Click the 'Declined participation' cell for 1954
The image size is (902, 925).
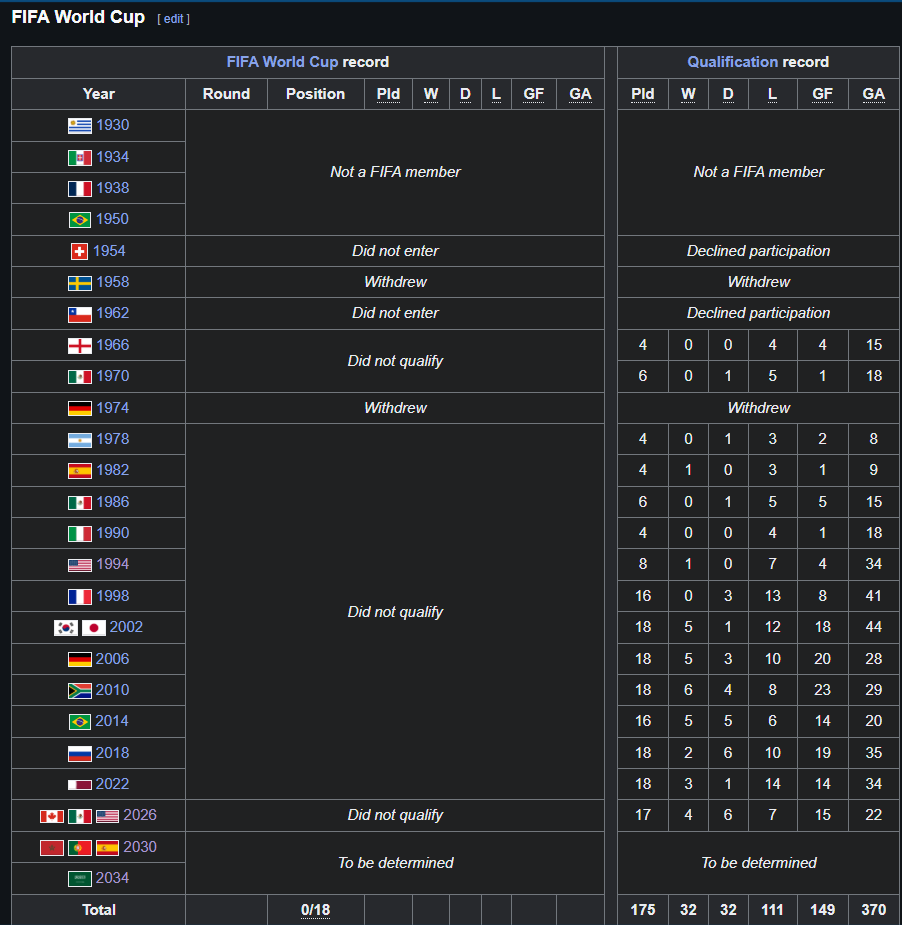point(758,251)
